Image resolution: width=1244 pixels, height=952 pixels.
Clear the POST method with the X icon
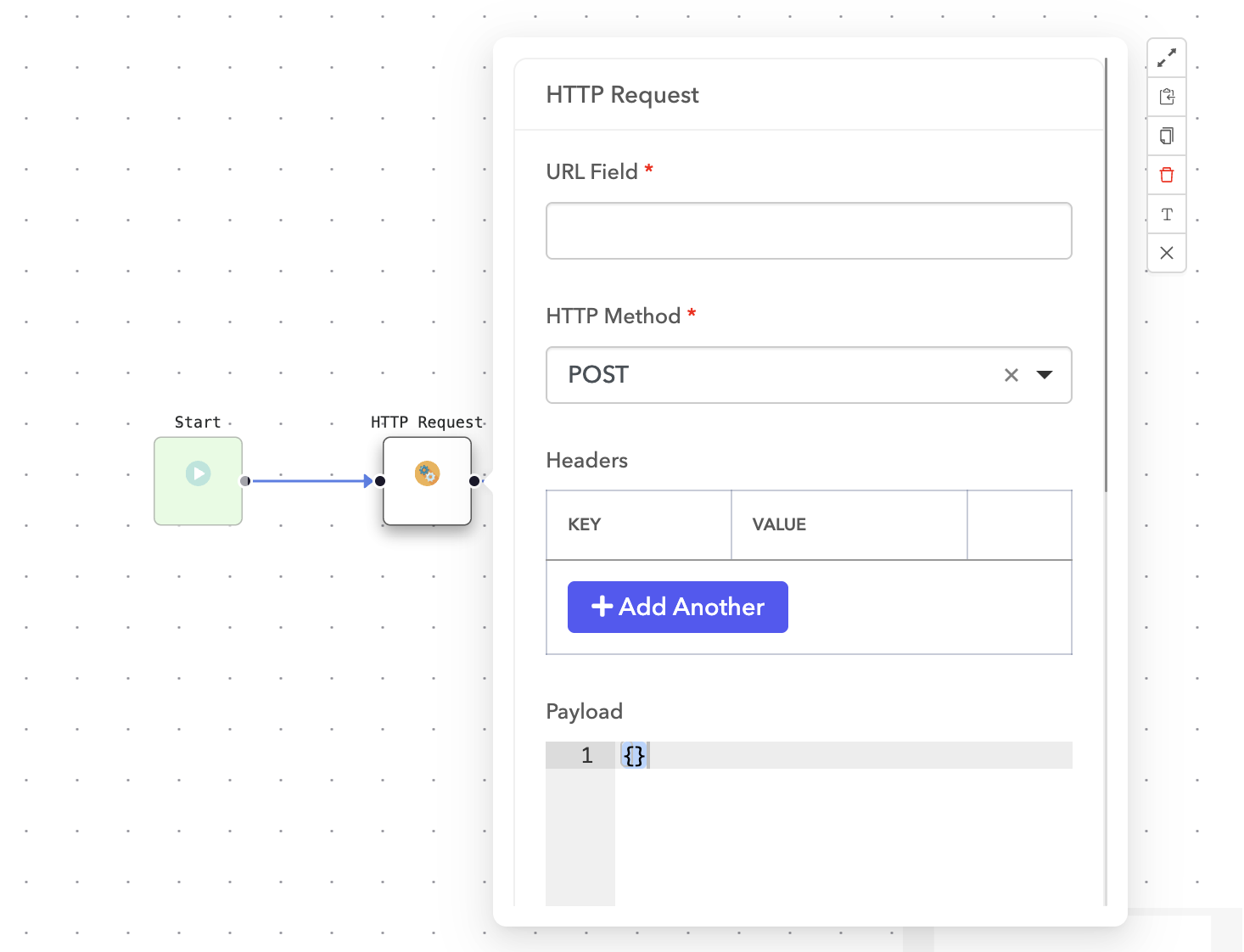(1011, 374)
